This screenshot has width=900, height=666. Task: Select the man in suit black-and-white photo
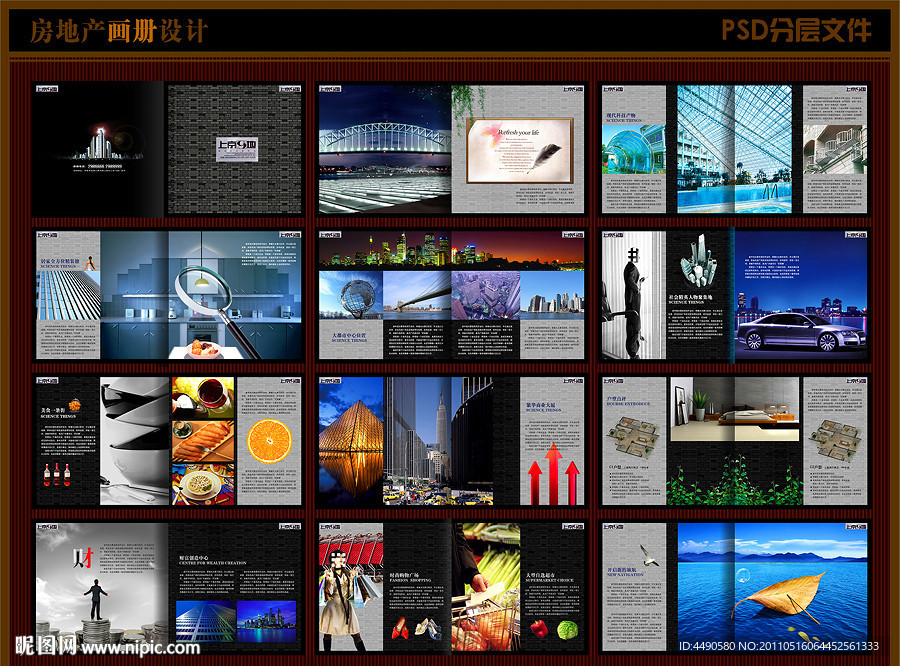point(634,295)
